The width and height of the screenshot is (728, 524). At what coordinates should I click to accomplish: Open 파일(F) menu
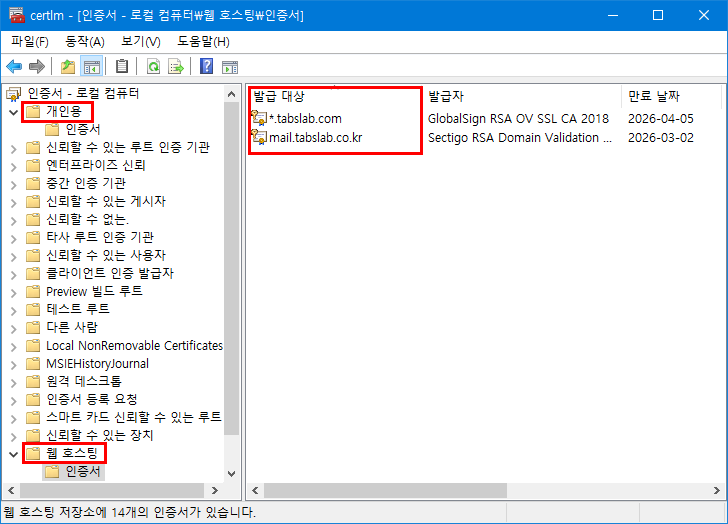pyautogui.click(x=30, y=42)
